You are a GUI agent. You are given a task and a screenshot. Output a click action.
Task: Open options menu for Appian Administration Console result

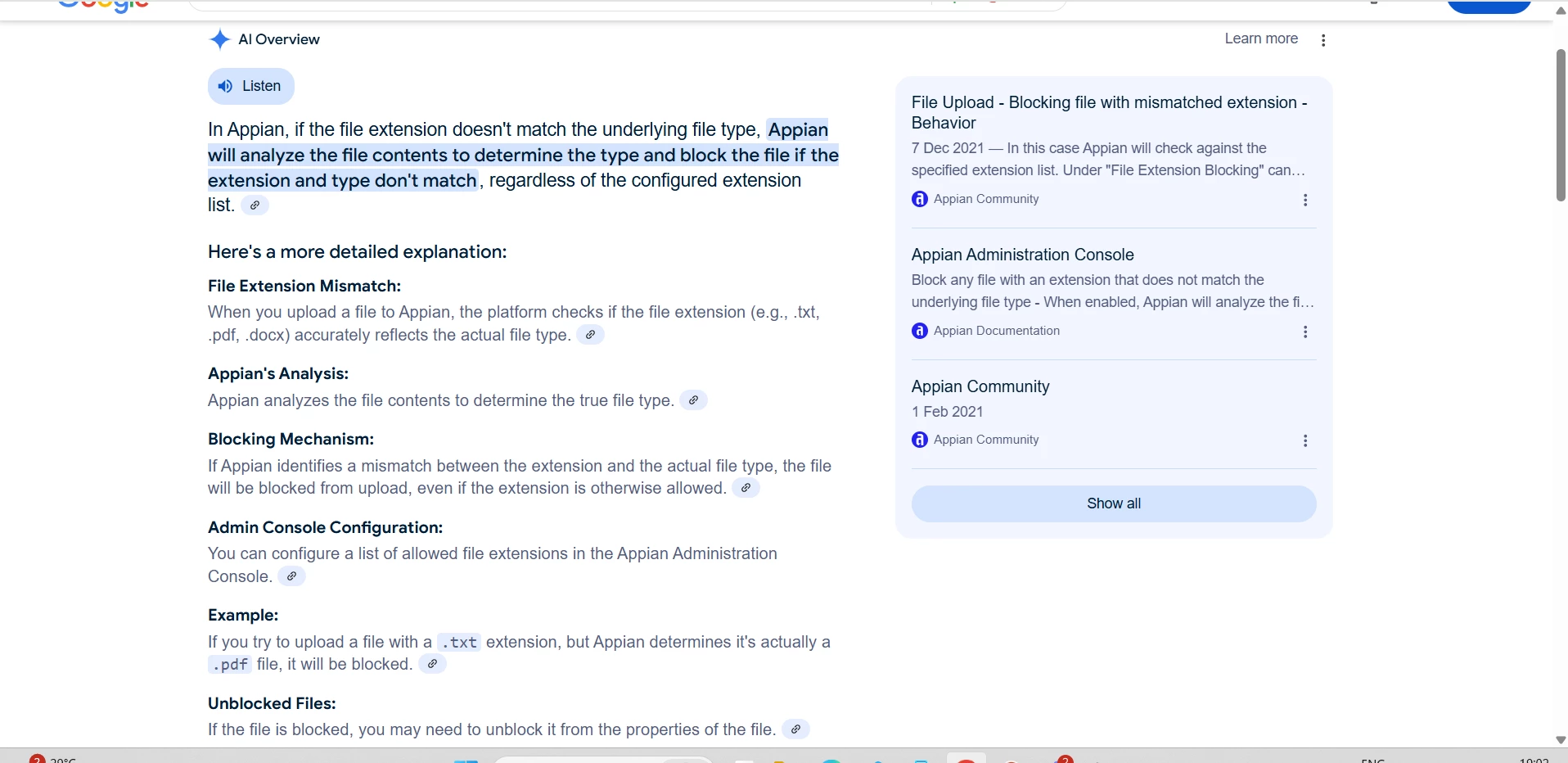pyautogui.click(x=1305, y=332)
